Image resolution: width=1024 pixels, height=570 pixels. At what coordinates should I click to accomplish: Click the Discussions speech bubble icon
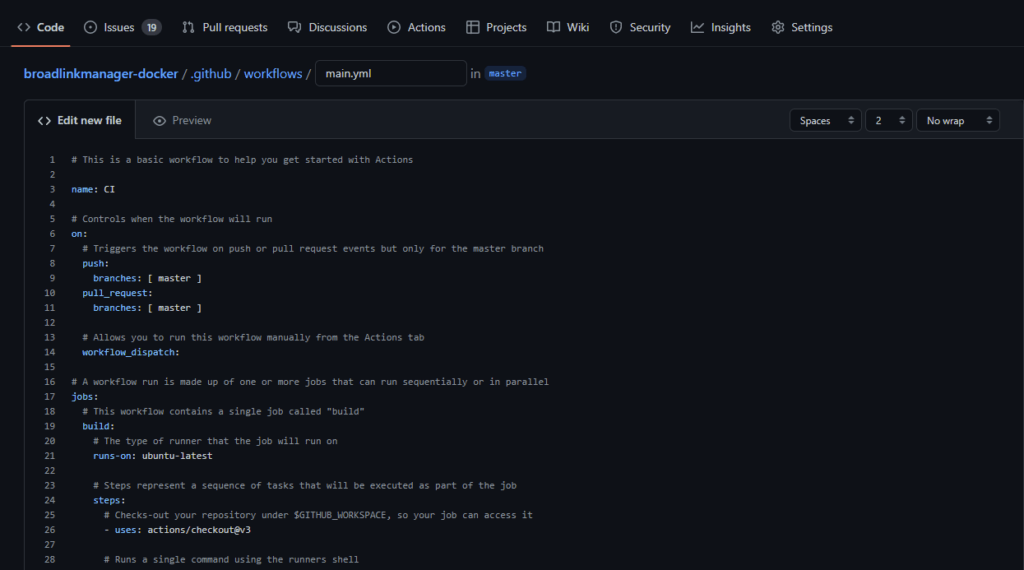(x=295, y=27)
